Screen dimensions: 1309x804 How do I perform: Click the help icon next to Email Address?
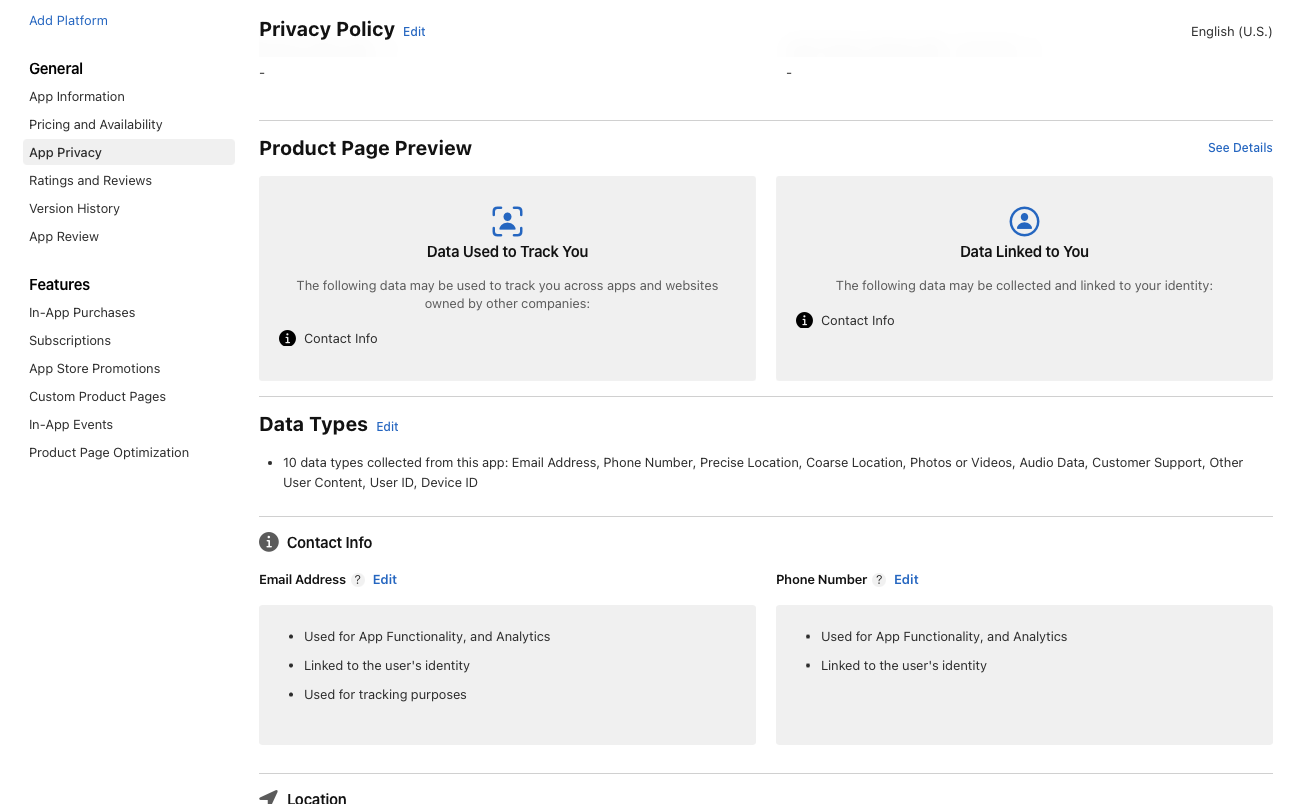click(x=358, y=580)
